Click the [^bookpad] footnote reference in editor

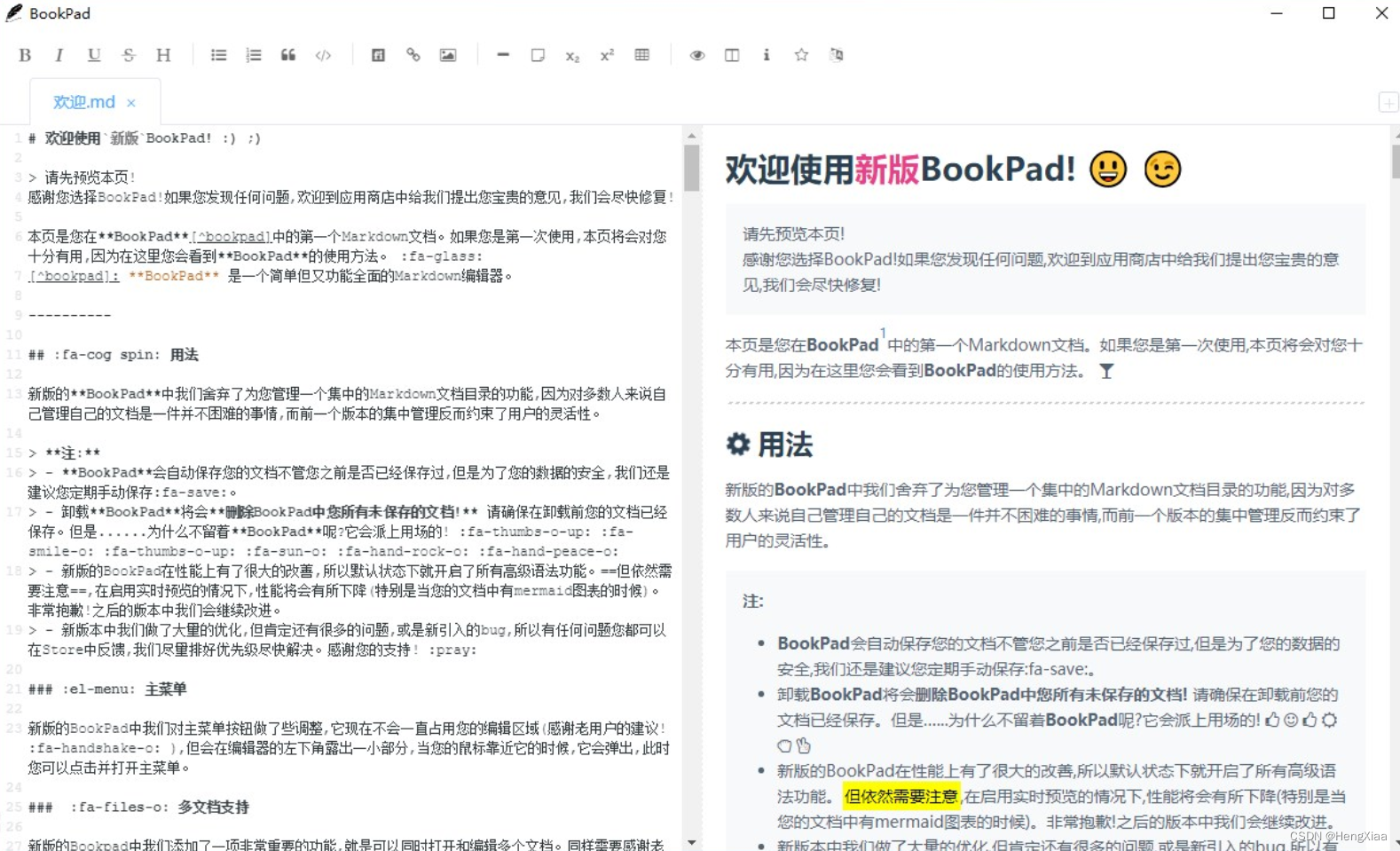(x=231, y=237)
